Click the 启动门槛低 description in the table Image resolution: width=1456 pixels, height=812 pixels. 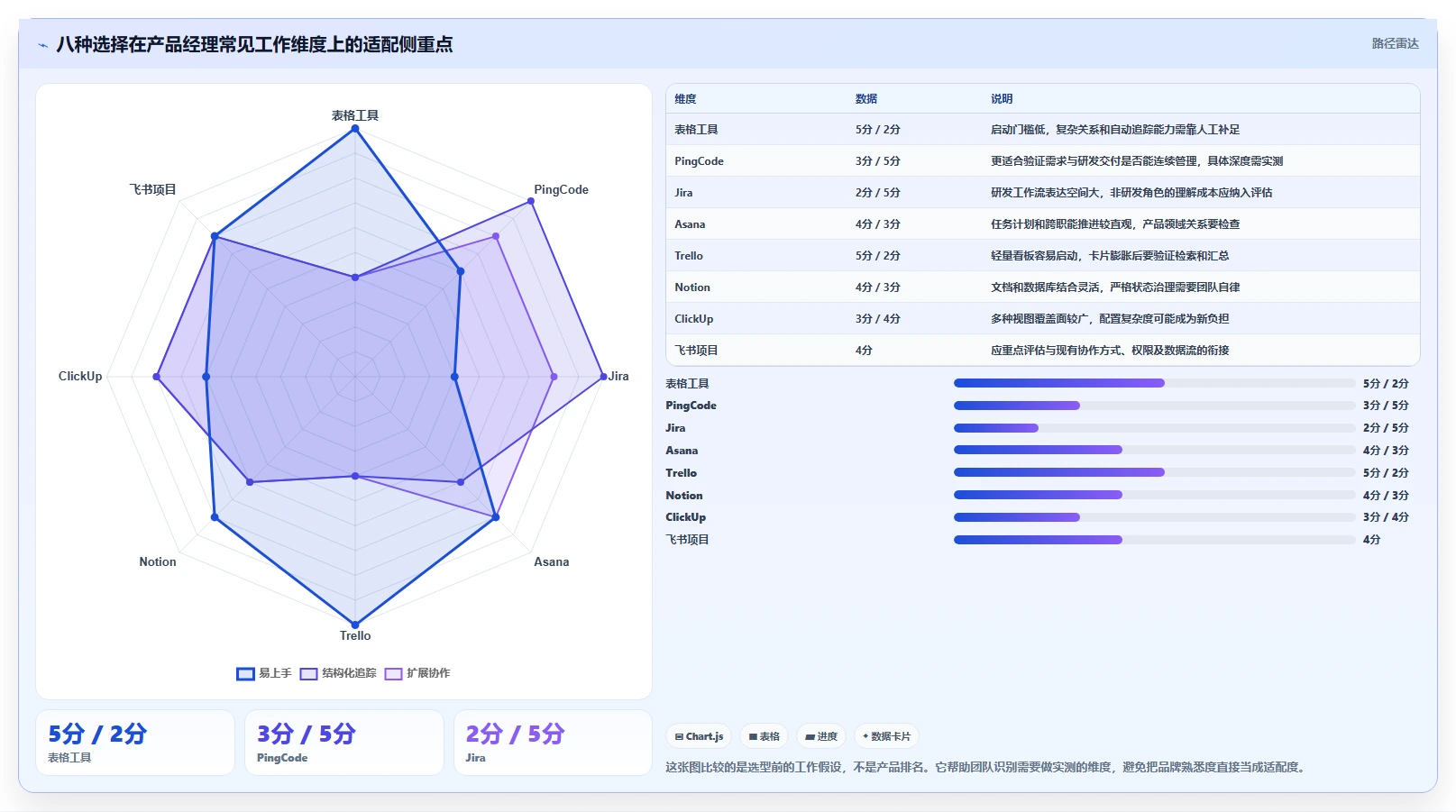point(1114,130)
